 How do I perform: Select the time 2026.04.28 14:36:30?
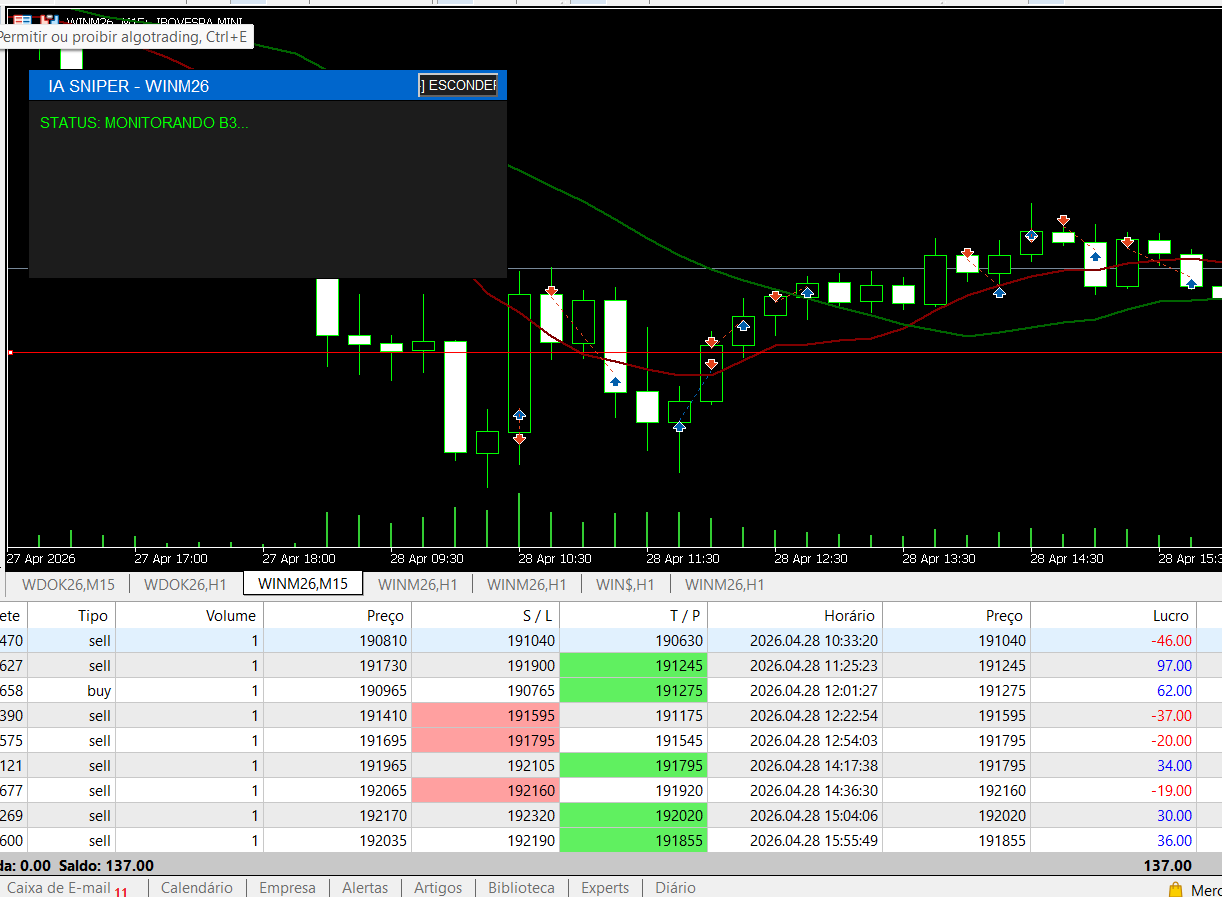coord(814,790)
